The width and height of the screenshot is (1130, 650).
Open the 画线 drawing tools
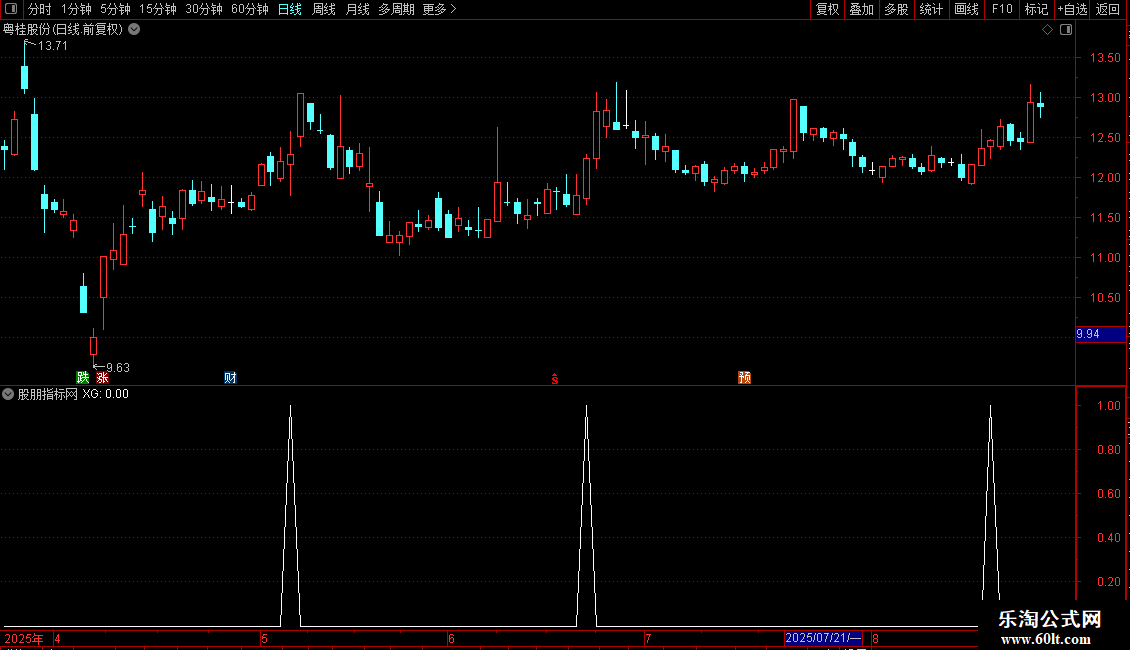point(966,9)
